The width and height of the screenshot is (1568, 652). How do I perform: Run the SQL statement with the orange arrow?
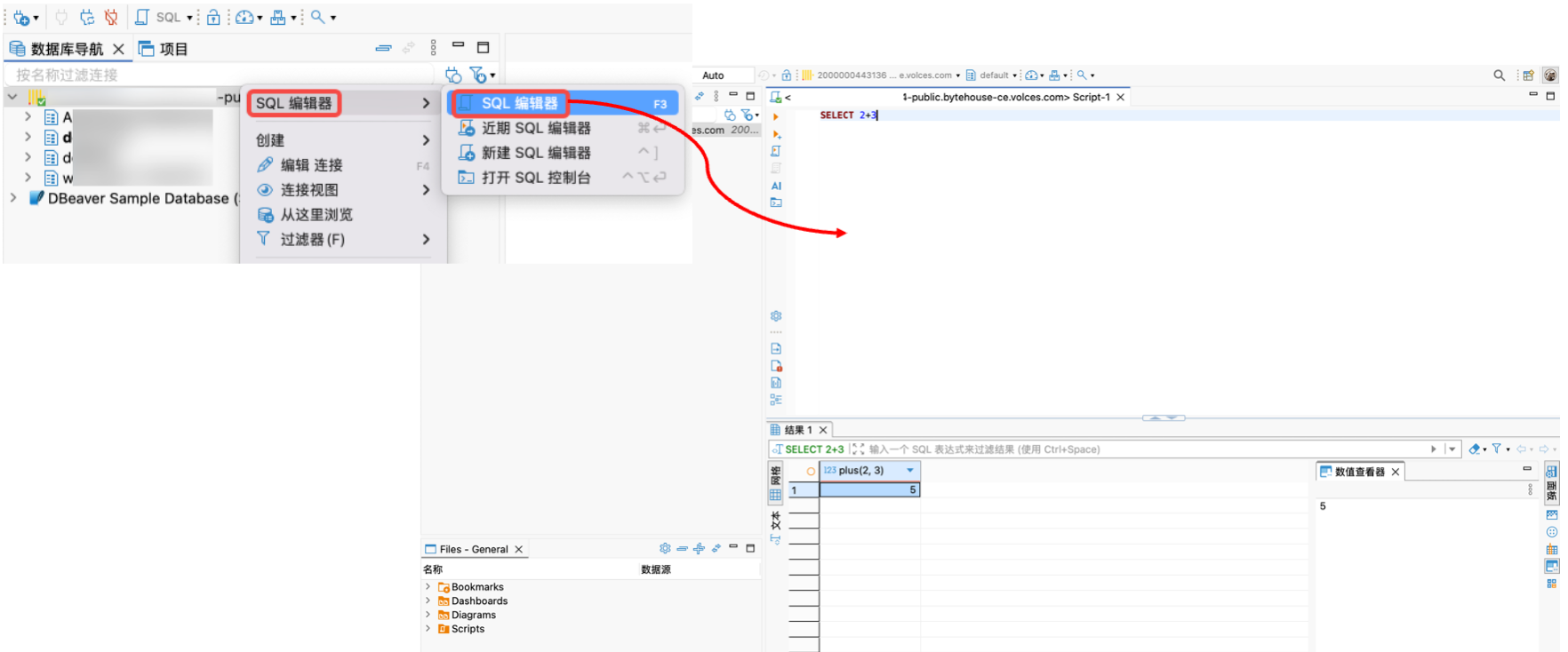(776, 116)
